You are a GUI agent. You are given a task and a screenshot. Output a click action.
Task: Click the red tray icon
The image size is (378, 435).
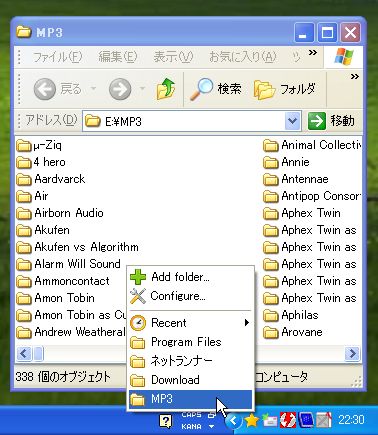click(288, 420)
